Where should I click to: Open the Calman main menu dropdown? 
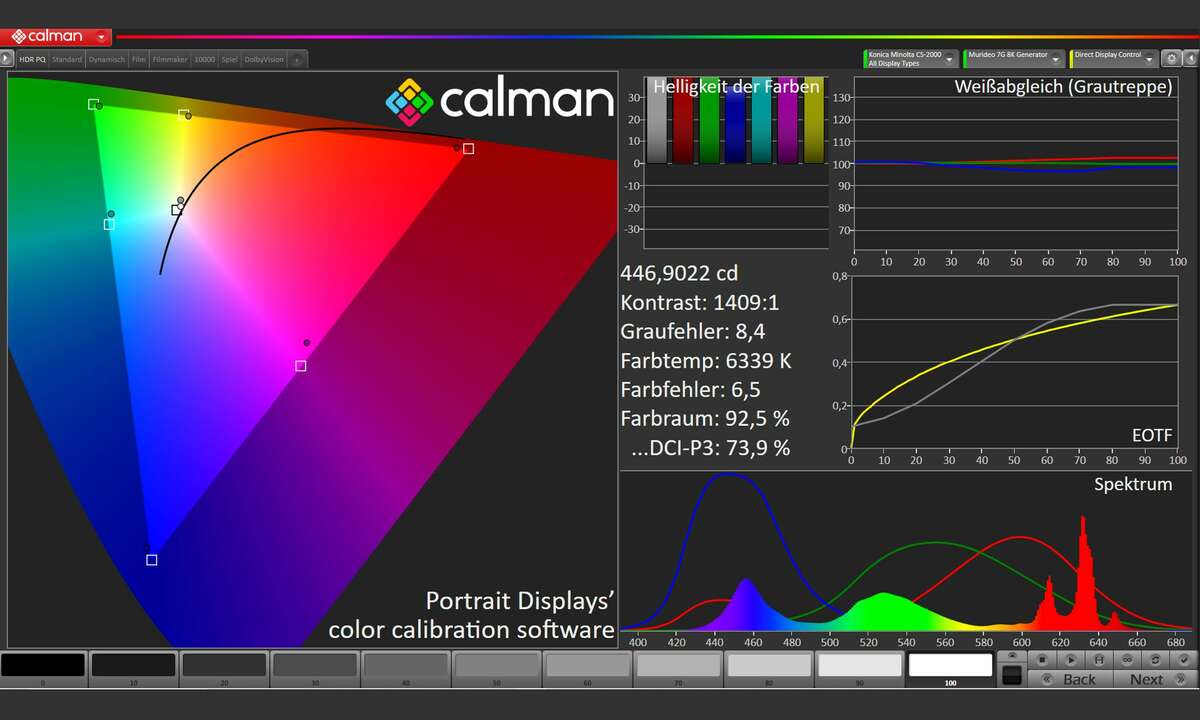click(x=102, y=37)
